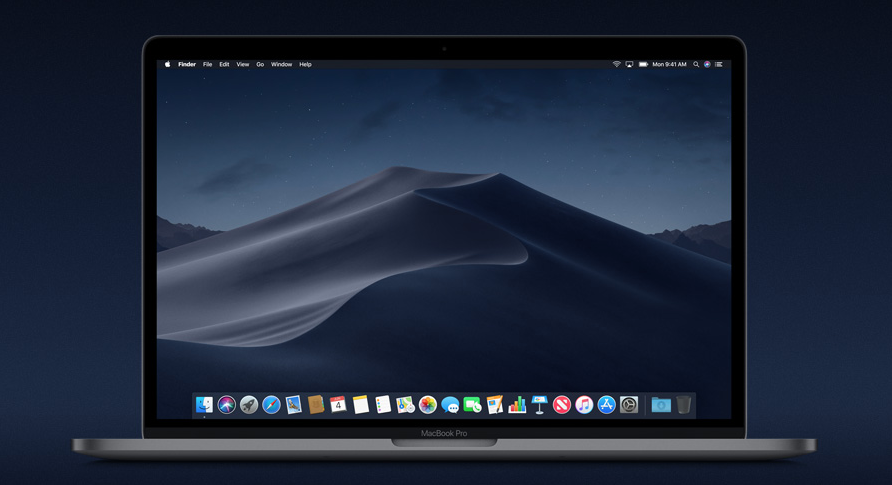Click the AirPlay display icon
The image size is (892, 485).
pyautogui.click(x=629, y=64)
